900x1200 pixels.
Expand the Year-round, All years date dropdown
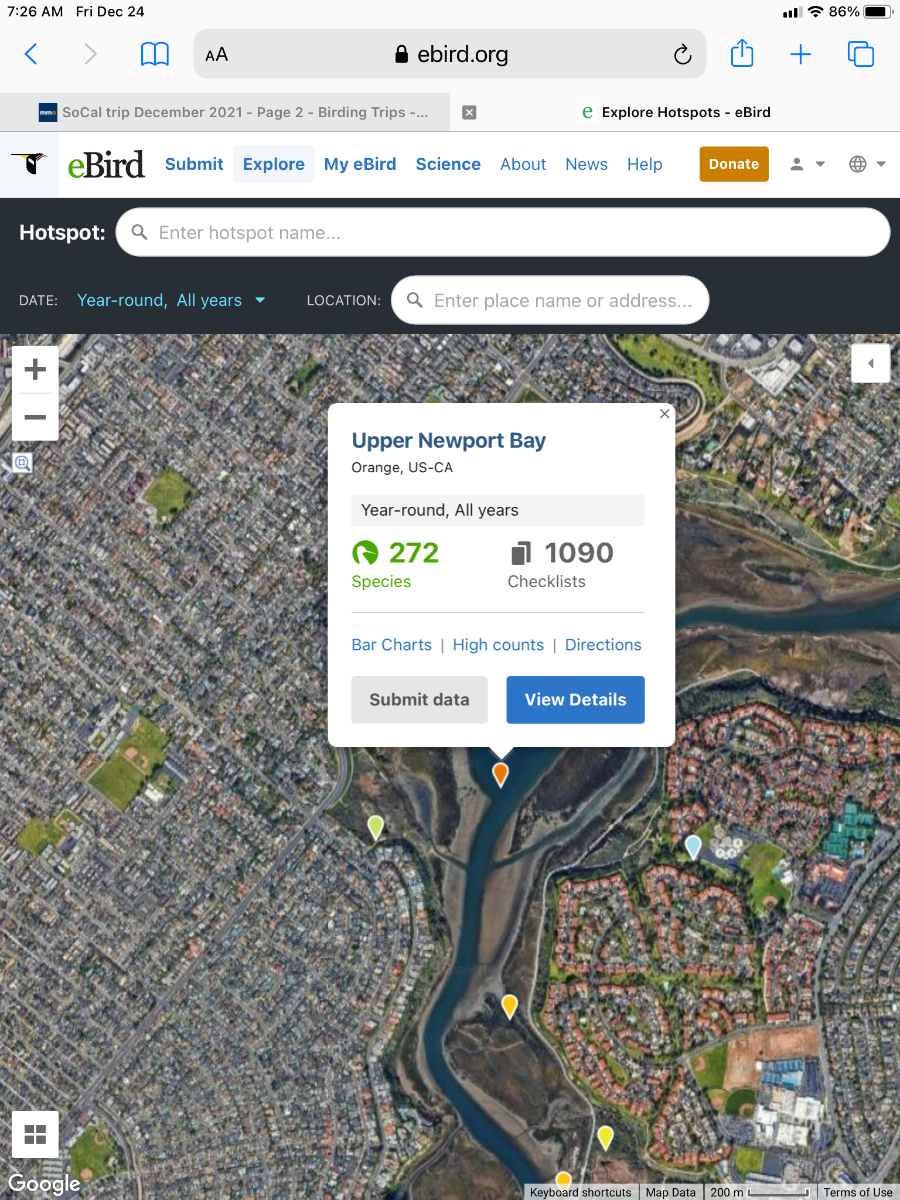[171, 300]
